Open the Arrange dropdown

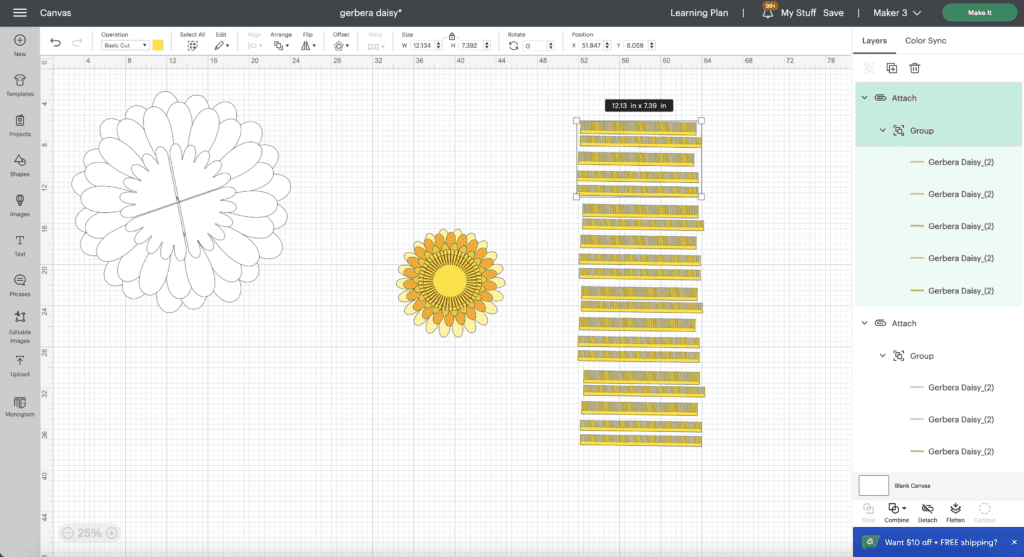281,46
